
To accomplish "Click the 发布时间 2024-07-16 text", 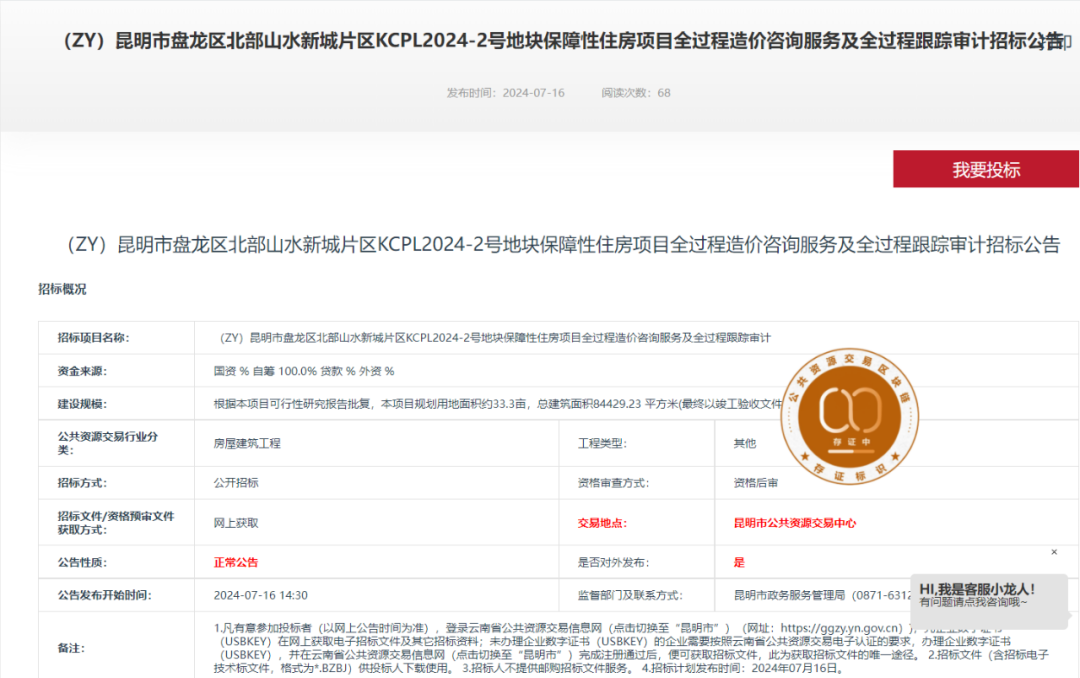I will [x=505, y=93].
